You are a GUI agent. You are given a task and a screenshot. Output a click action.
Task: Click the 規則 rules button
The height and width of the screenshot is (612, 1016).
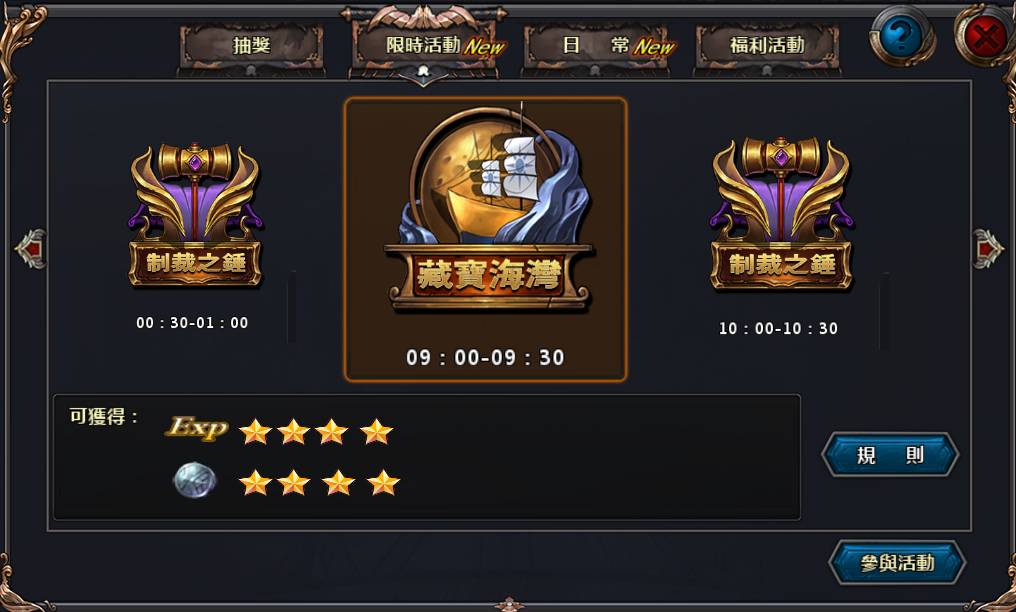click(890, 455)
